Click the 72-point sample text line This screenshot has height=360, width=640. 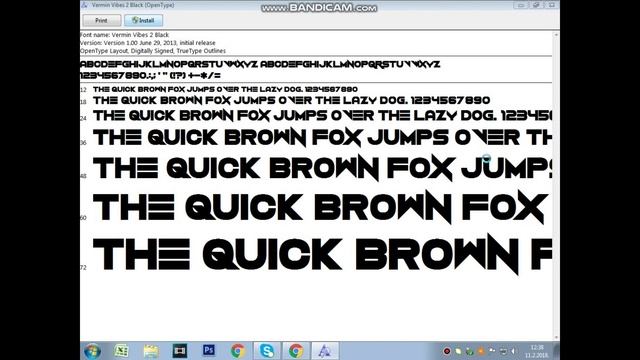point(322,254)
